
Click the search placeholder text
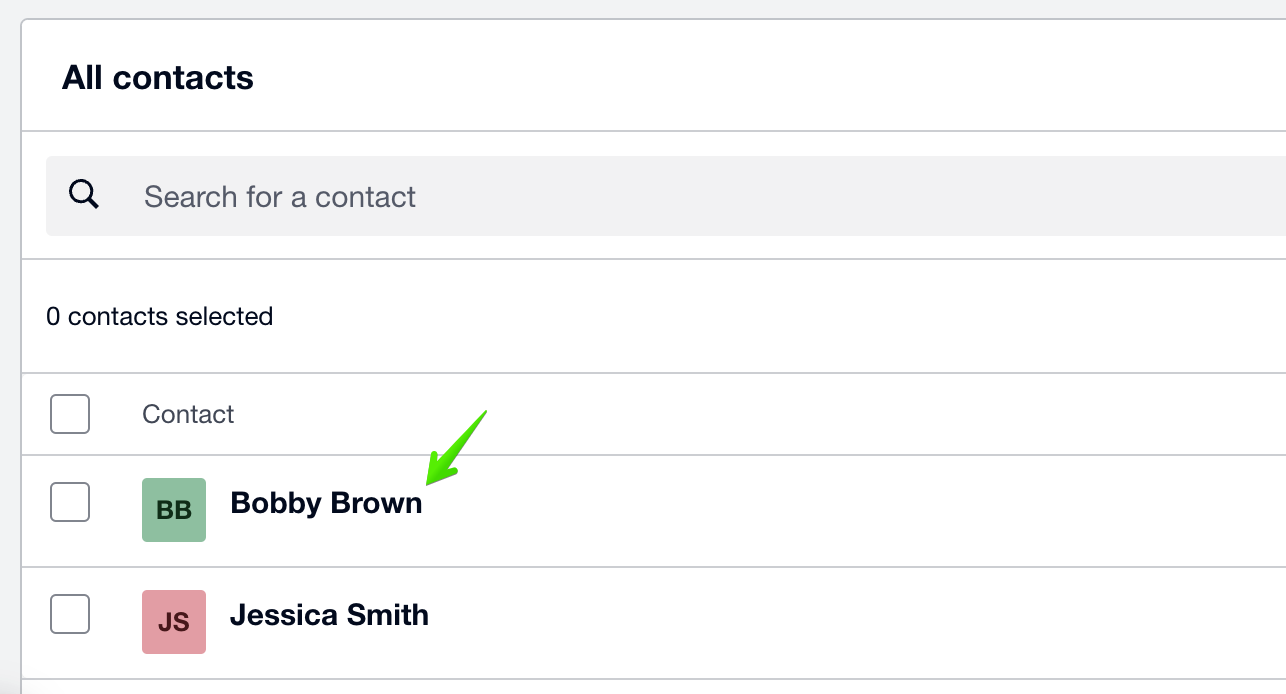click(x=280, y=196)
